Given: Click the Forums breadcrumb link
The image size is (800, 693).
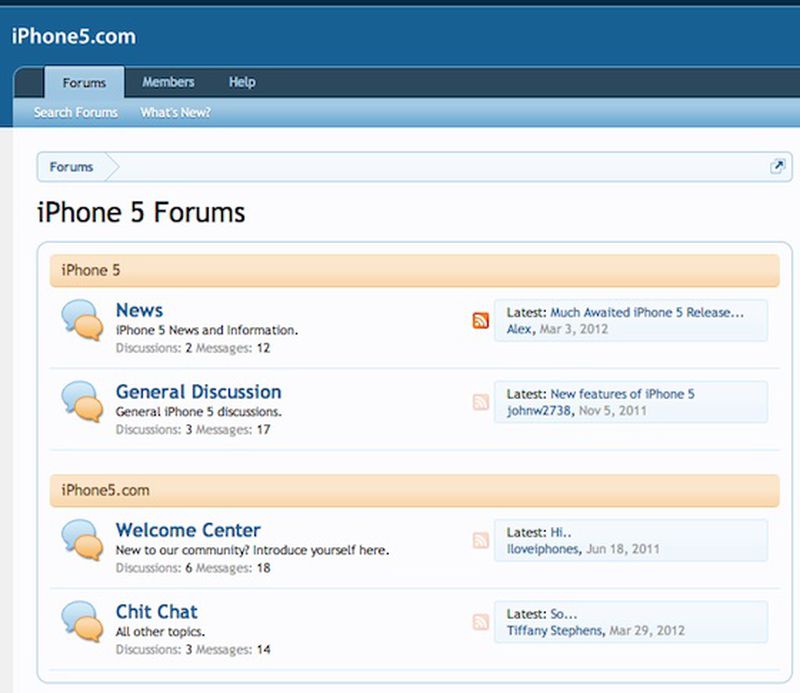Looking at the screenshot, I should click(71, 167).
